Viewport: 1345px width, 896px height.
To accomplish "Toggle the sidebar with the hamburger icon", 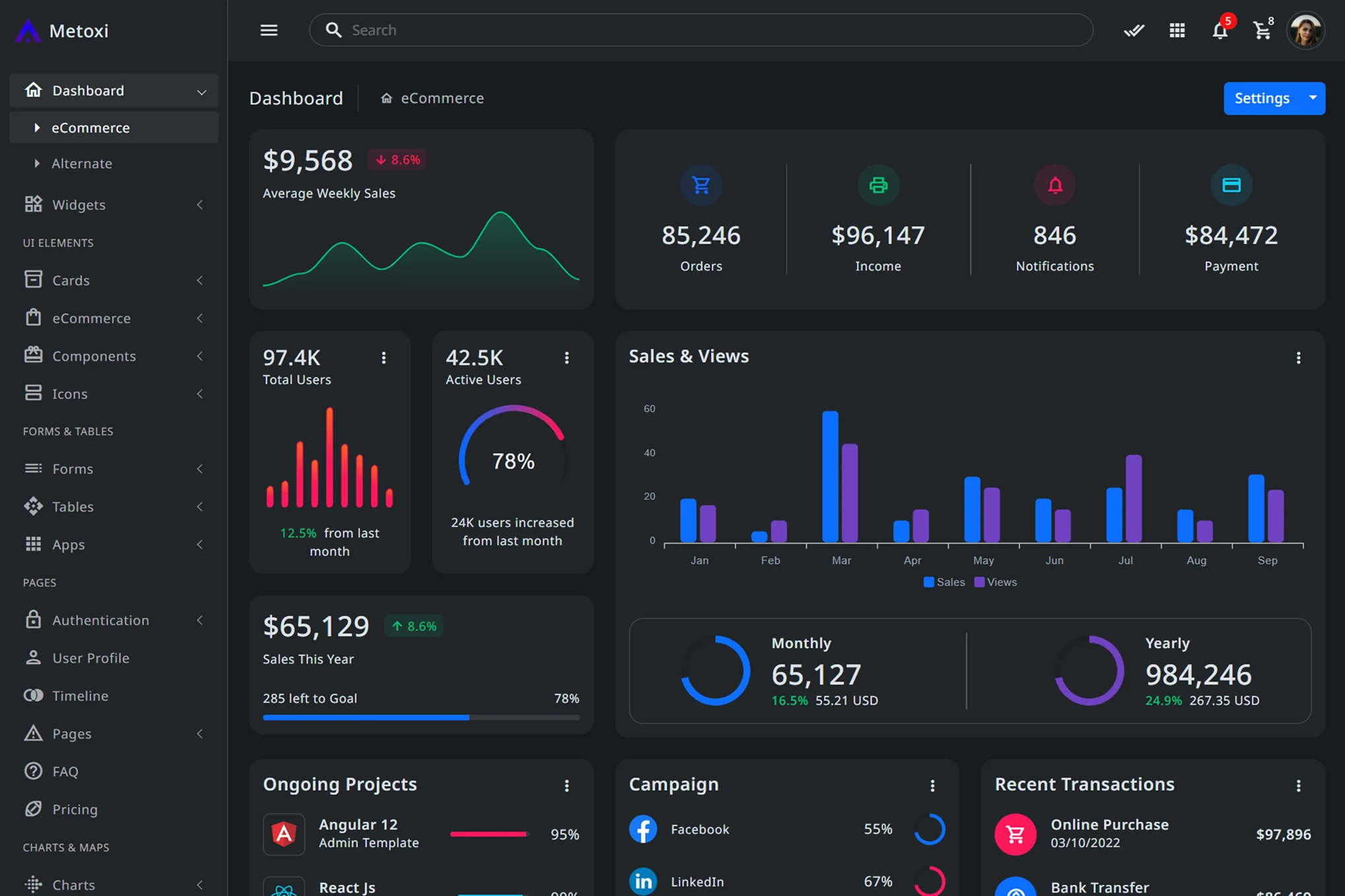I will [269, 30].
